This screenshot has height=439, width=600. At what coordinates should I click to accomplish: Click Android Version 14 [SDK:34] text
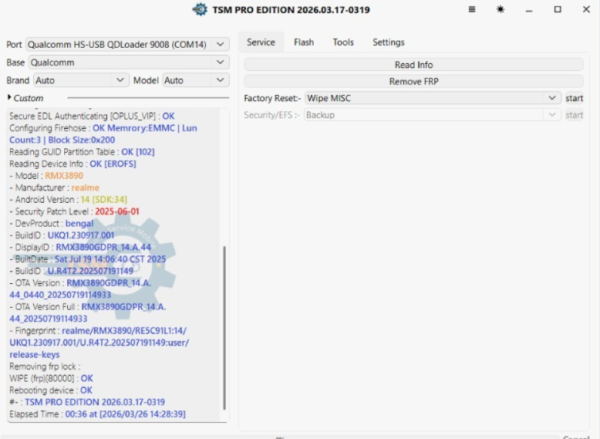[68, 199]
